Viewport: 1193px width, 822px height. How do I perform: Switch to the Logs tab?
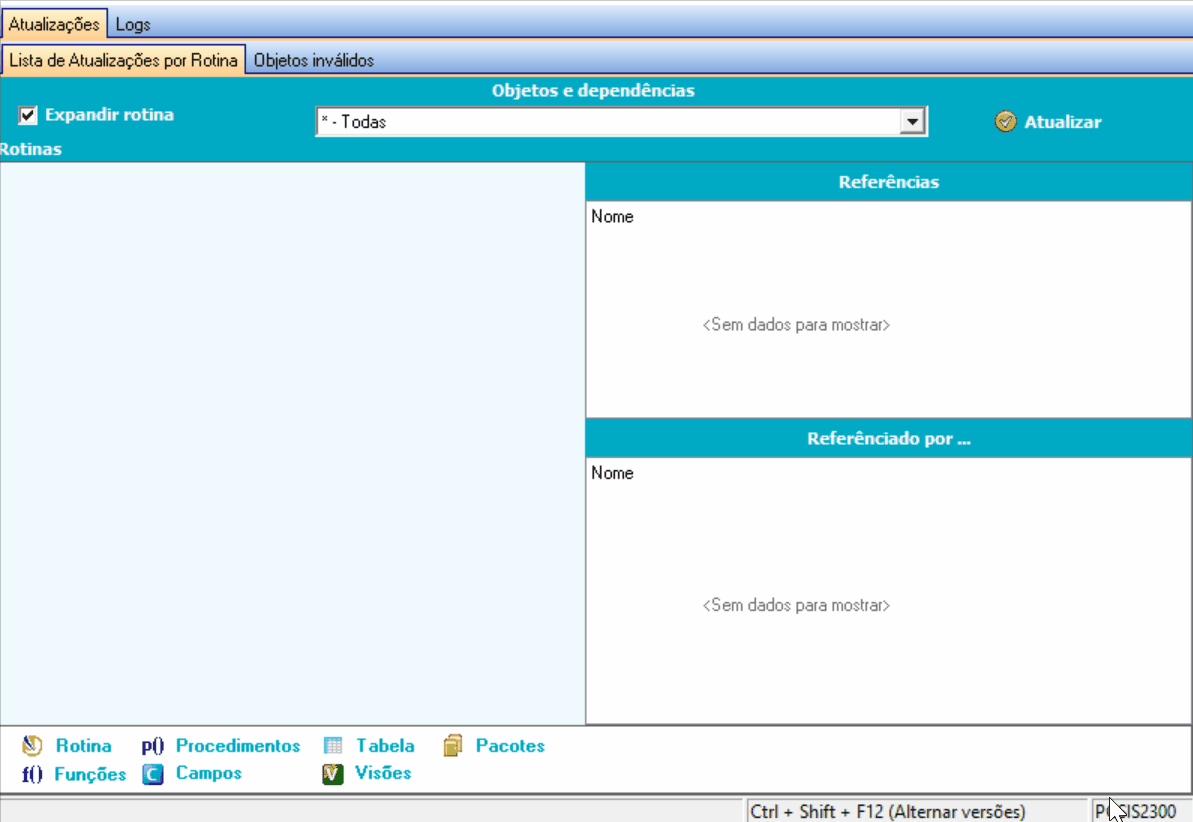(133, 24)
